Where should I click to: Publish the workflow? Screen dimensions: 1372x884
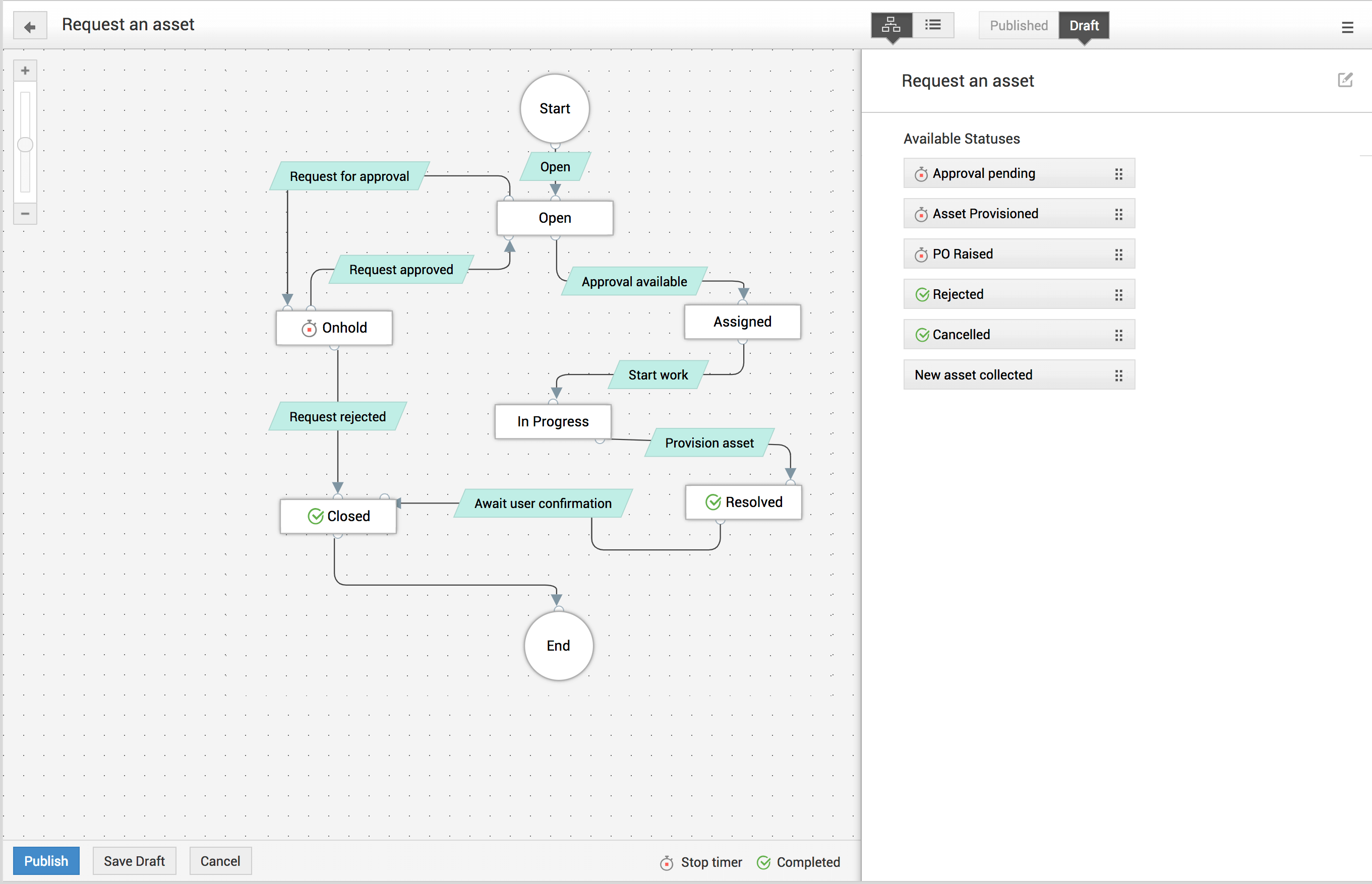[46, 860]
